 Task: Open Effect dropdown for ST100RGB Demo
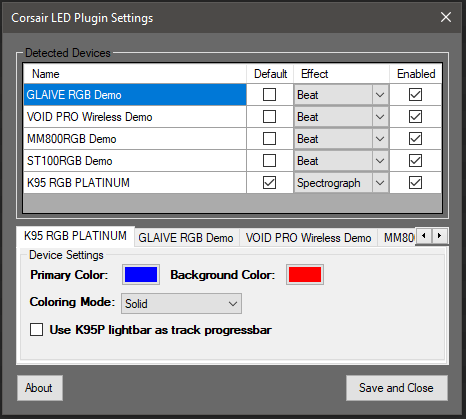(341, 161)
